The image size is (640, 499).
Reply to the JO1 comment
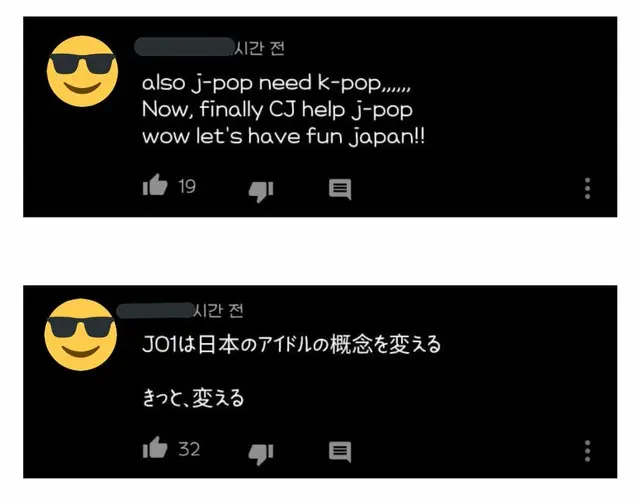pyautogui.click(x=340, y=452)
